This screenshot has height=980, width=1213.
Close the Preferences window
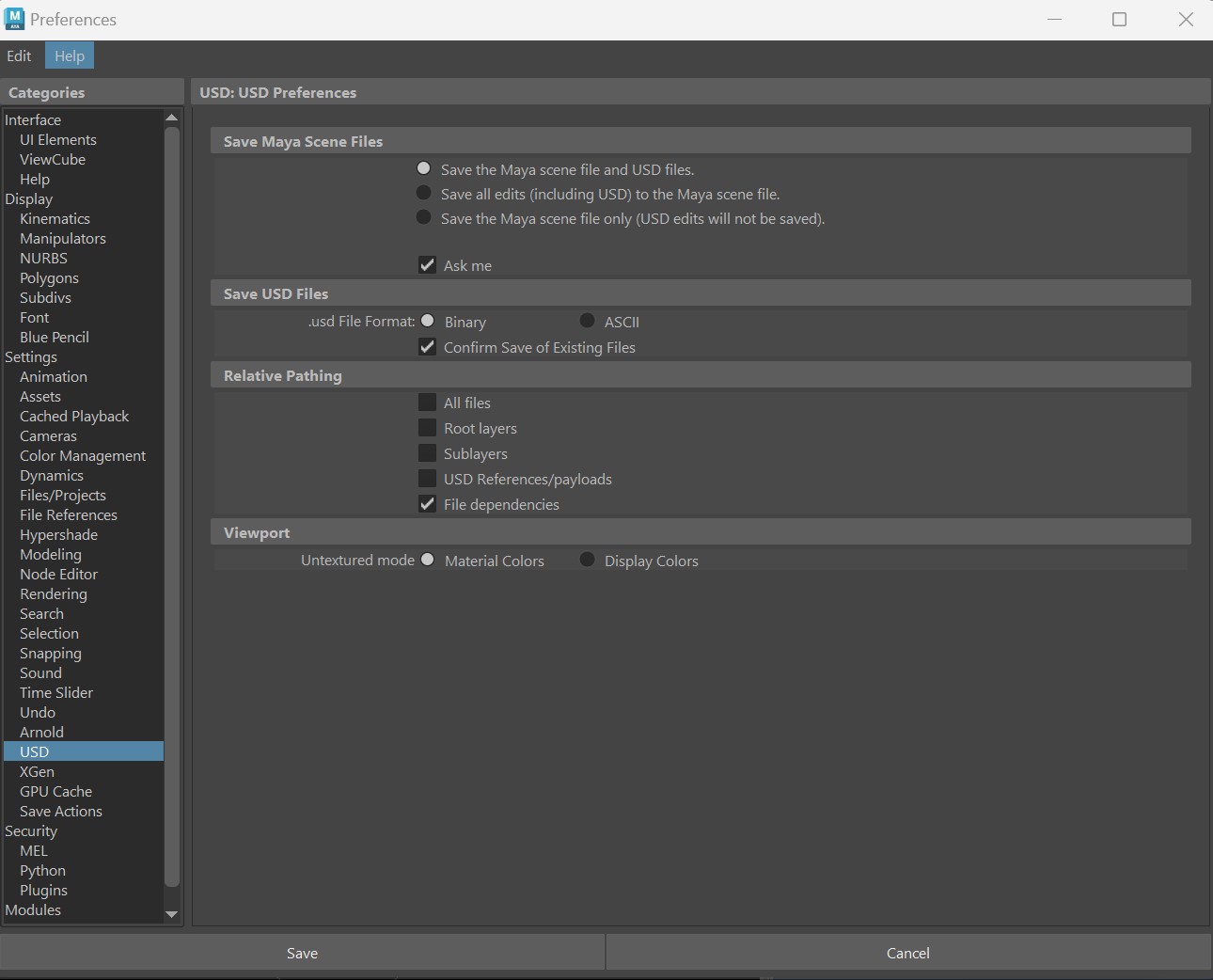click(x=1186, y=19)
